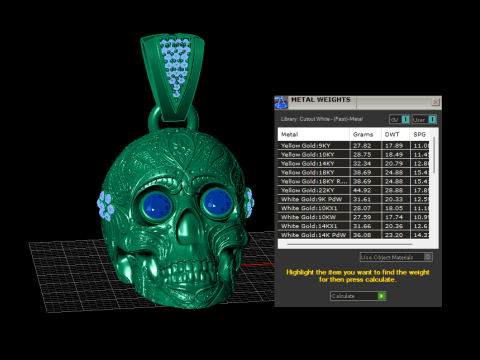The image size is (480, 360).
Task: Click the Library: Cutout White label
Action: (x=322, y=119)
